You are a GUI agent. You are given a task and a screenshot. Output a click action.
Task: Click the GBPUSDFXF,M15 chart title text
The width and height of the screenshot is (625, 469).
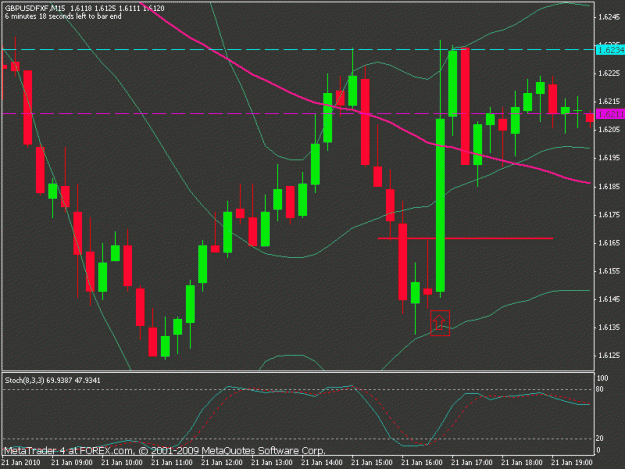tap(35, 8)
